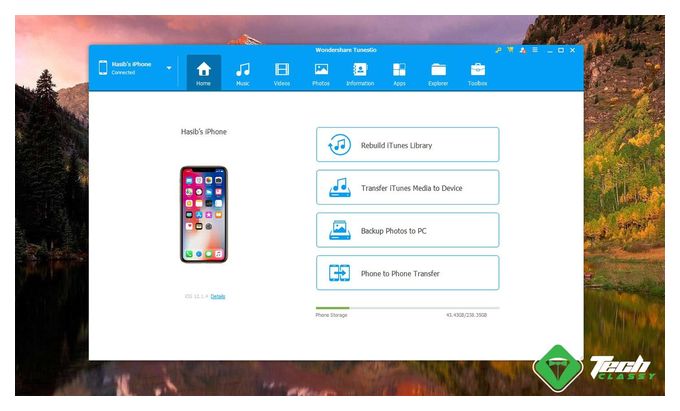Click Transfer iTunes Media to Device

pyautogui.click(x=408, y=187)
